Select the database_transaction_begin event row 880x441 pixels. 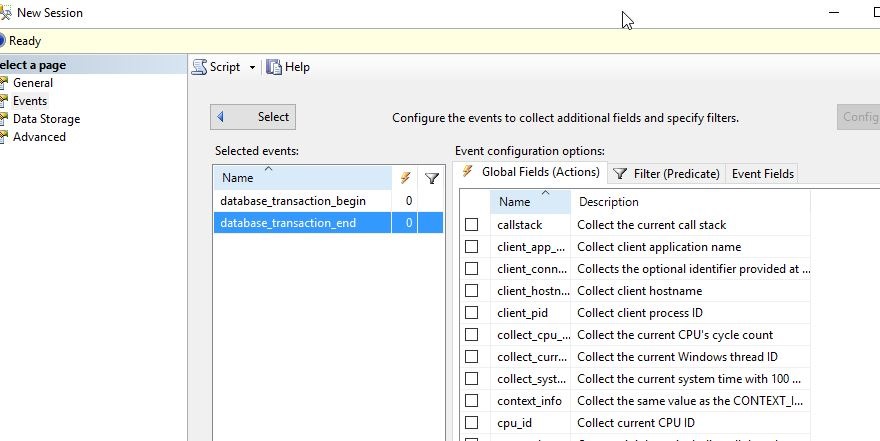(x=293, y=201)
